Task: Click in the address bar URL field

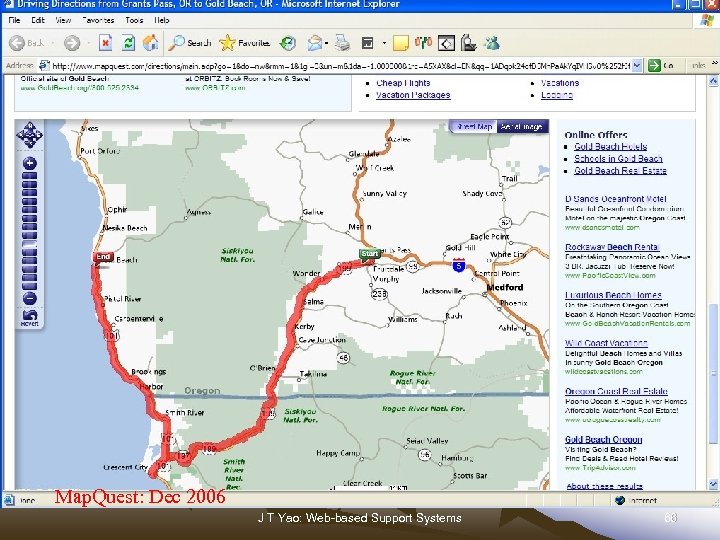Action: point(340,66)
